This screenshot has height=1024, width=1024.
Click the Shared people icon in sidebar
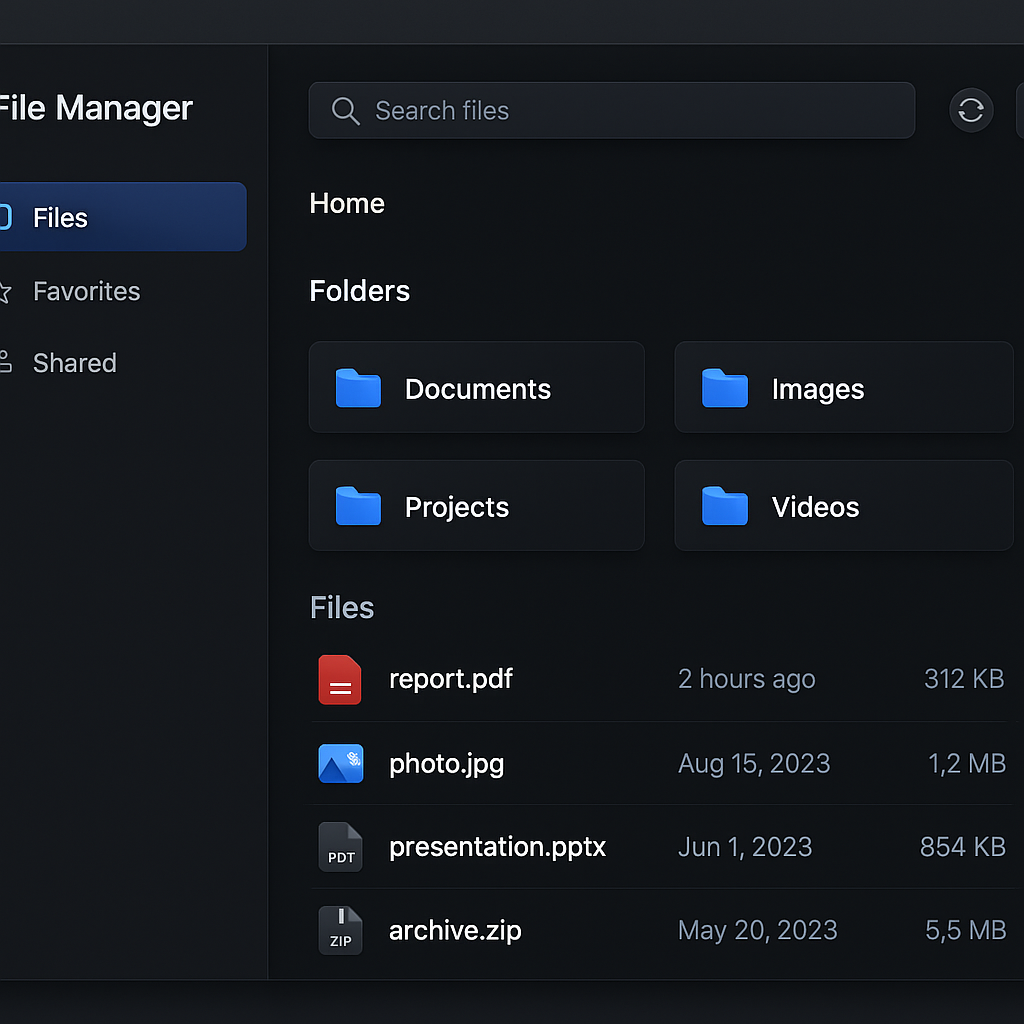[x=5, y=361]
